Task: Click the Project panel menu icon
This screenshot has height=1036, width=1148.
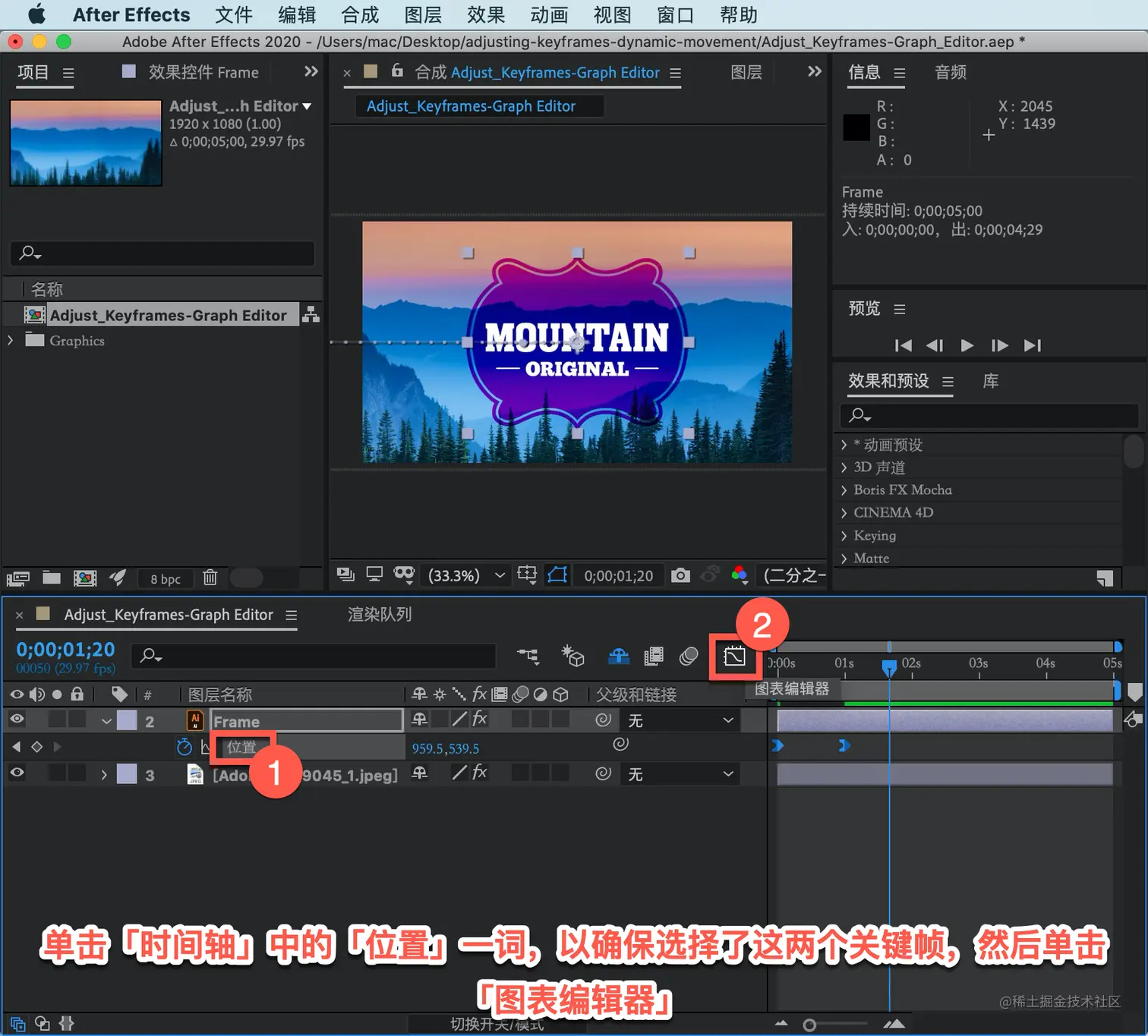Action: tap(68, 73)
